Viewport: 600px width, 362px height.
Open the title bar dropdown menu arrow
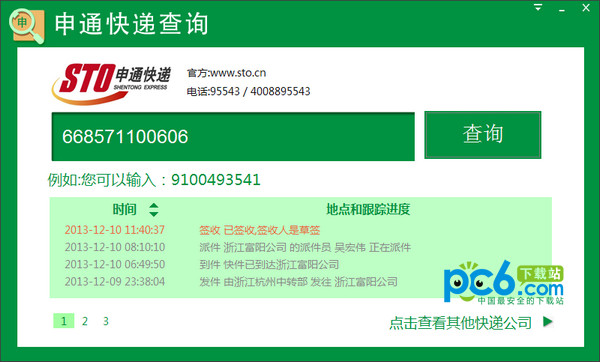538,7
